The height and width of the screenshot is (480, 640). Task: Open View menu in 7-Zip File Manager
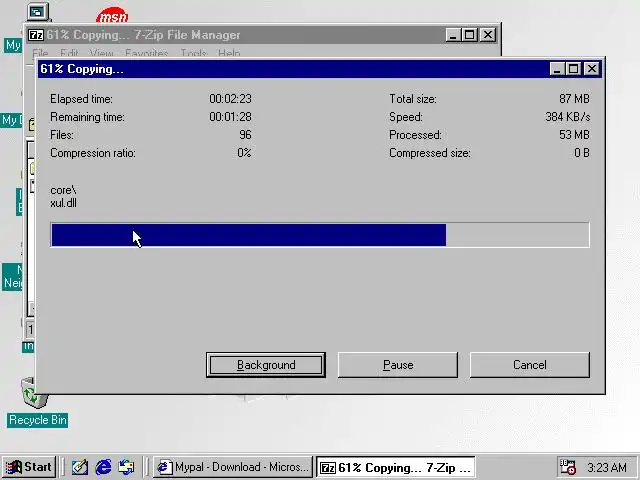pos(101,53)
